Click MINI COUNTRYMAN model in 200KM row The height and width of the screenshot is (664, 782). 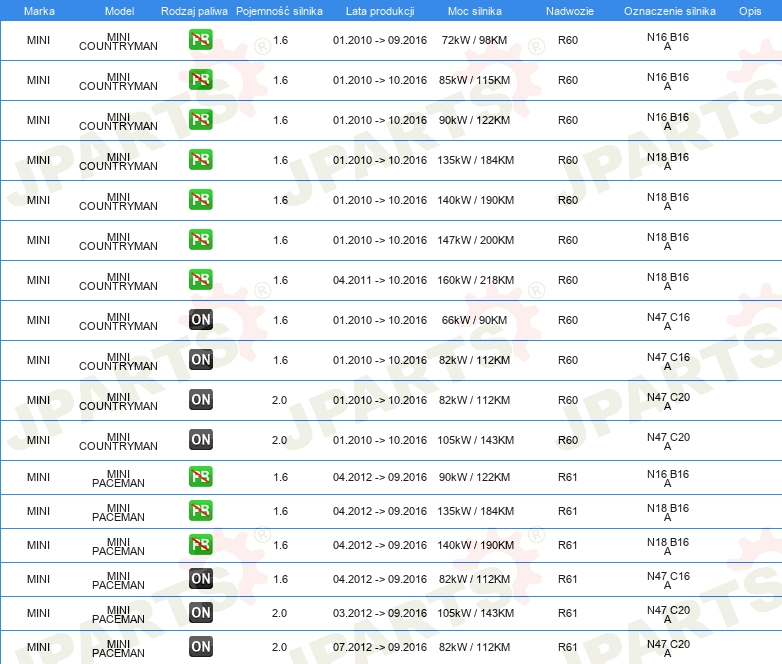click(x=118, y=241)
